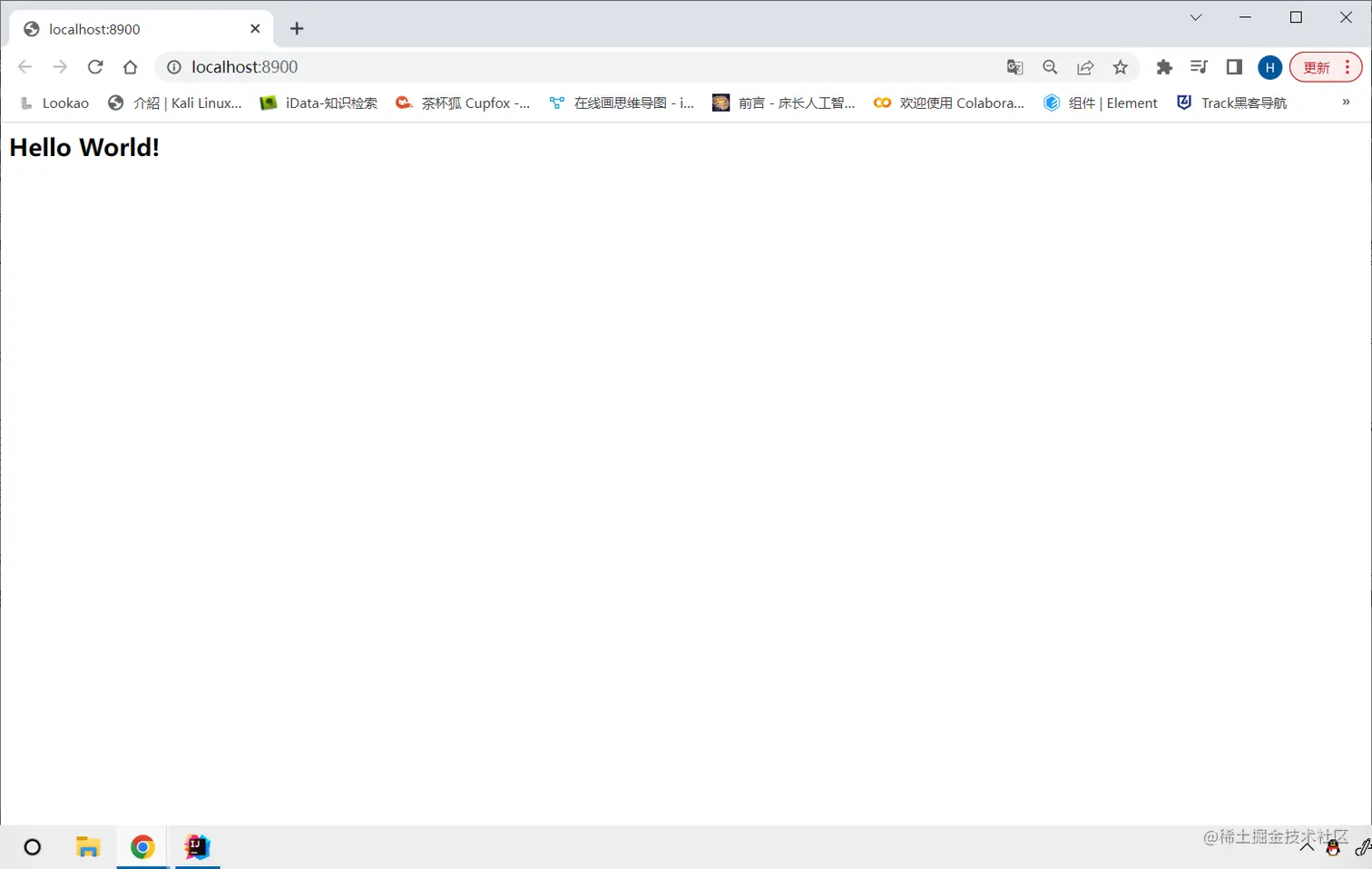This screenshot has height=869, width=1372.
Task: Click the Hello World! heading text
Action: pyautogui.click(x=84, y=147)
